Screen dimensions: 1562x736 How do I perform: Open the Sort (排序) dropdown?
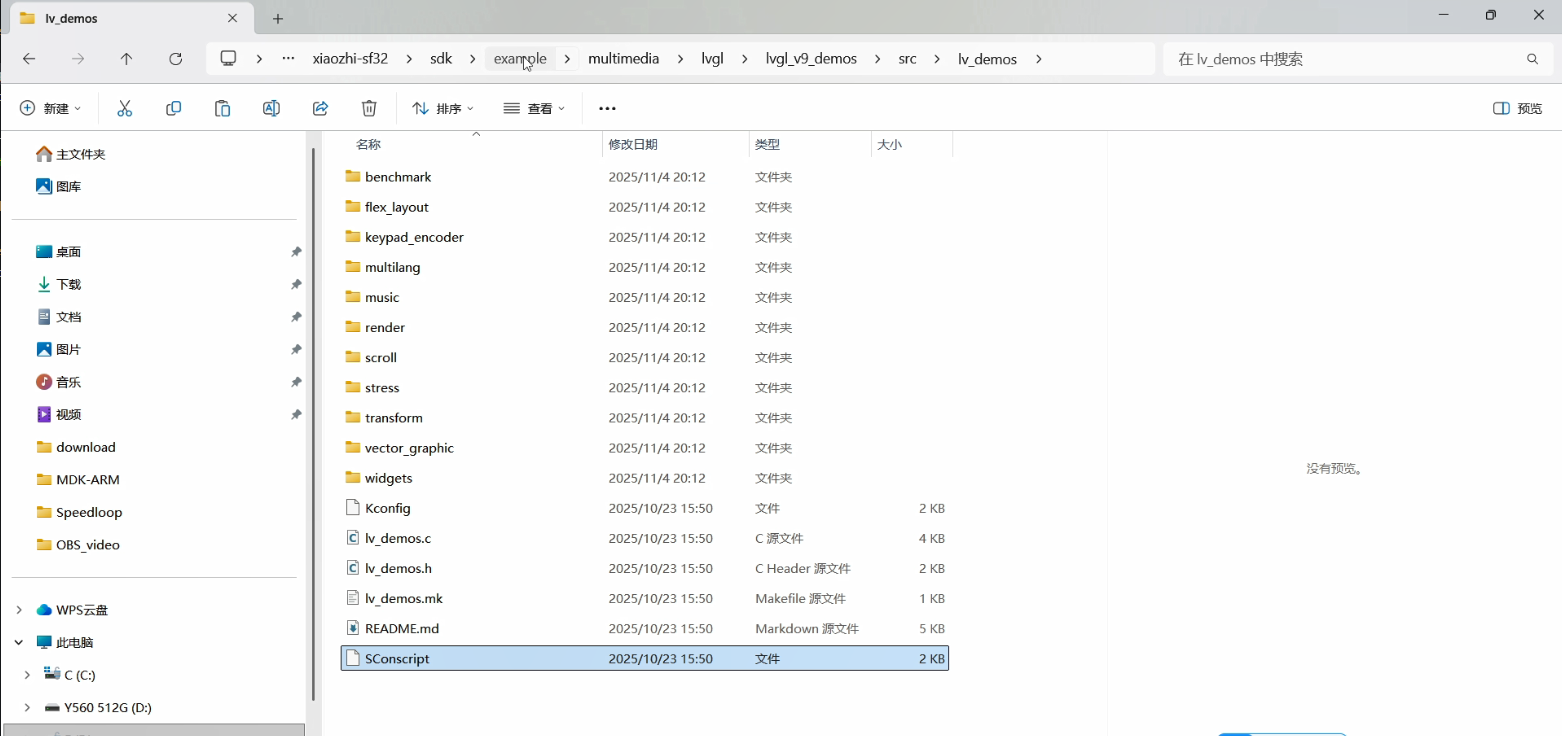(443, 108)
